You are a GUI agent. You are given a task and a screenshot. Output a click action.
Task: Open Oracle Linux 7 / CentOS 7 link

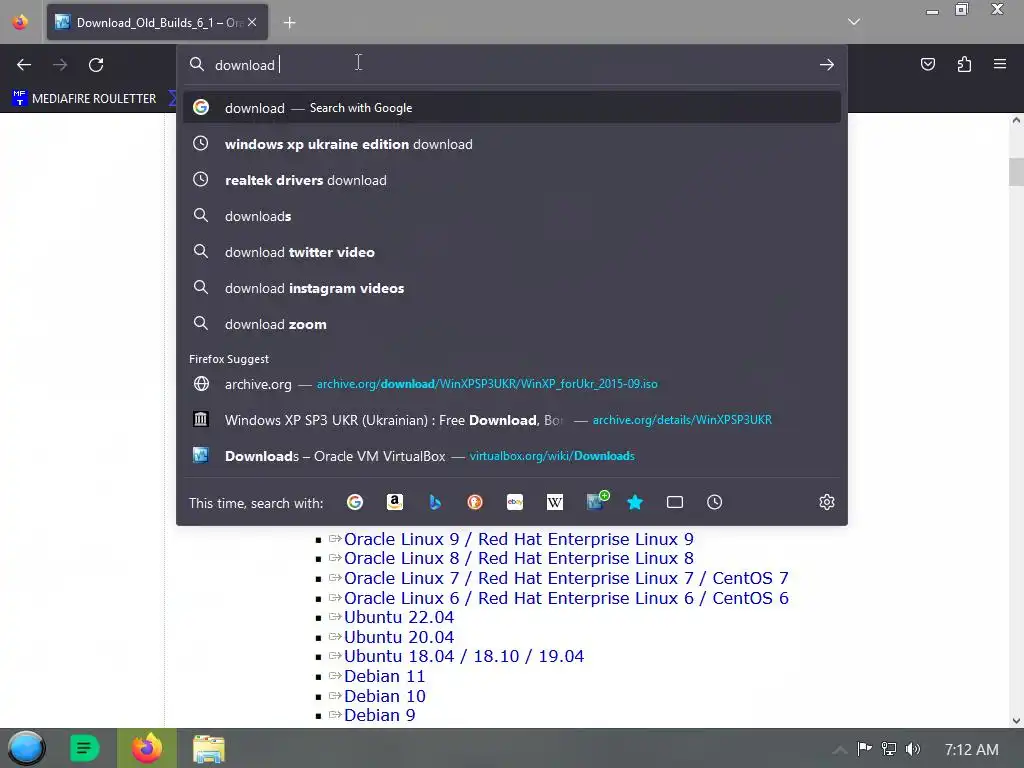pyautogui.click(x=566, y=579)
